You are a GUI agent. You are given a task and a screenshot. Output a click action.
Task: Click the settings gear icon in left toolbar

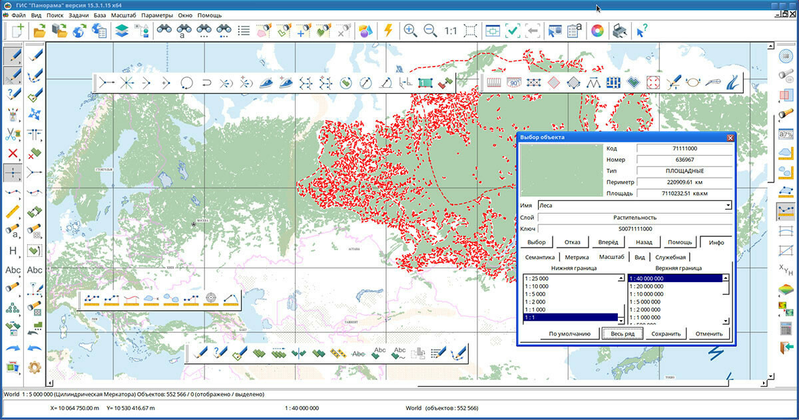tap(34, 367)
